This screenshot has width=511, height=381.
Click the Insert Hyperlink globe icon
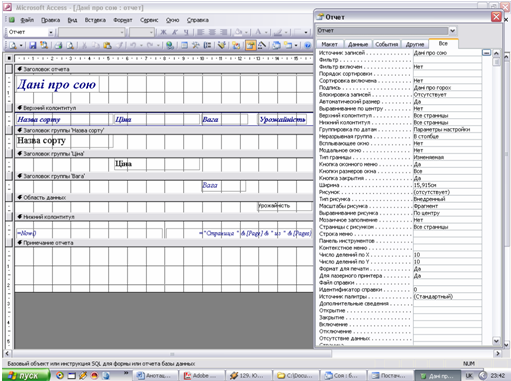[x=170, y=45]
